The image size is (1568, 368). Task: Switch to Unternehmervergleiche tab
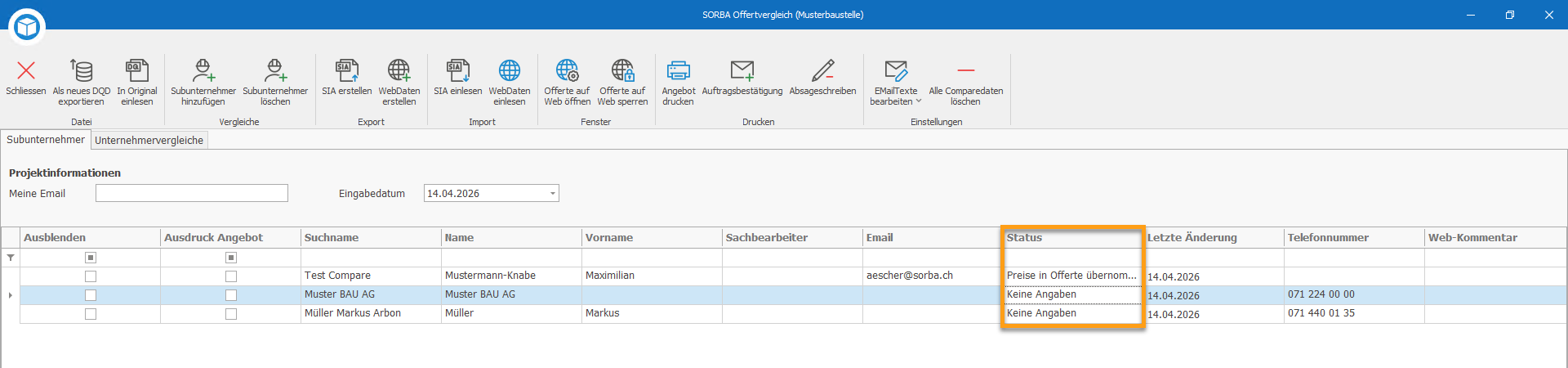(149, 141)
